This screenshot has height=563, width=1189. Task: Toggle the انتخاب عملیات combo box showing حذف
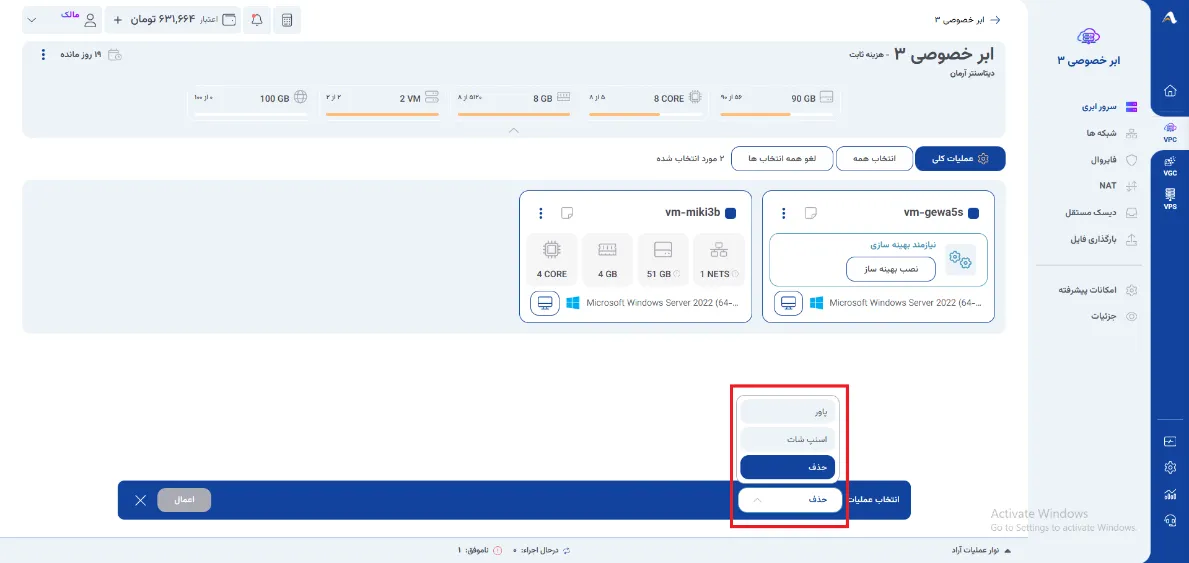789,500
